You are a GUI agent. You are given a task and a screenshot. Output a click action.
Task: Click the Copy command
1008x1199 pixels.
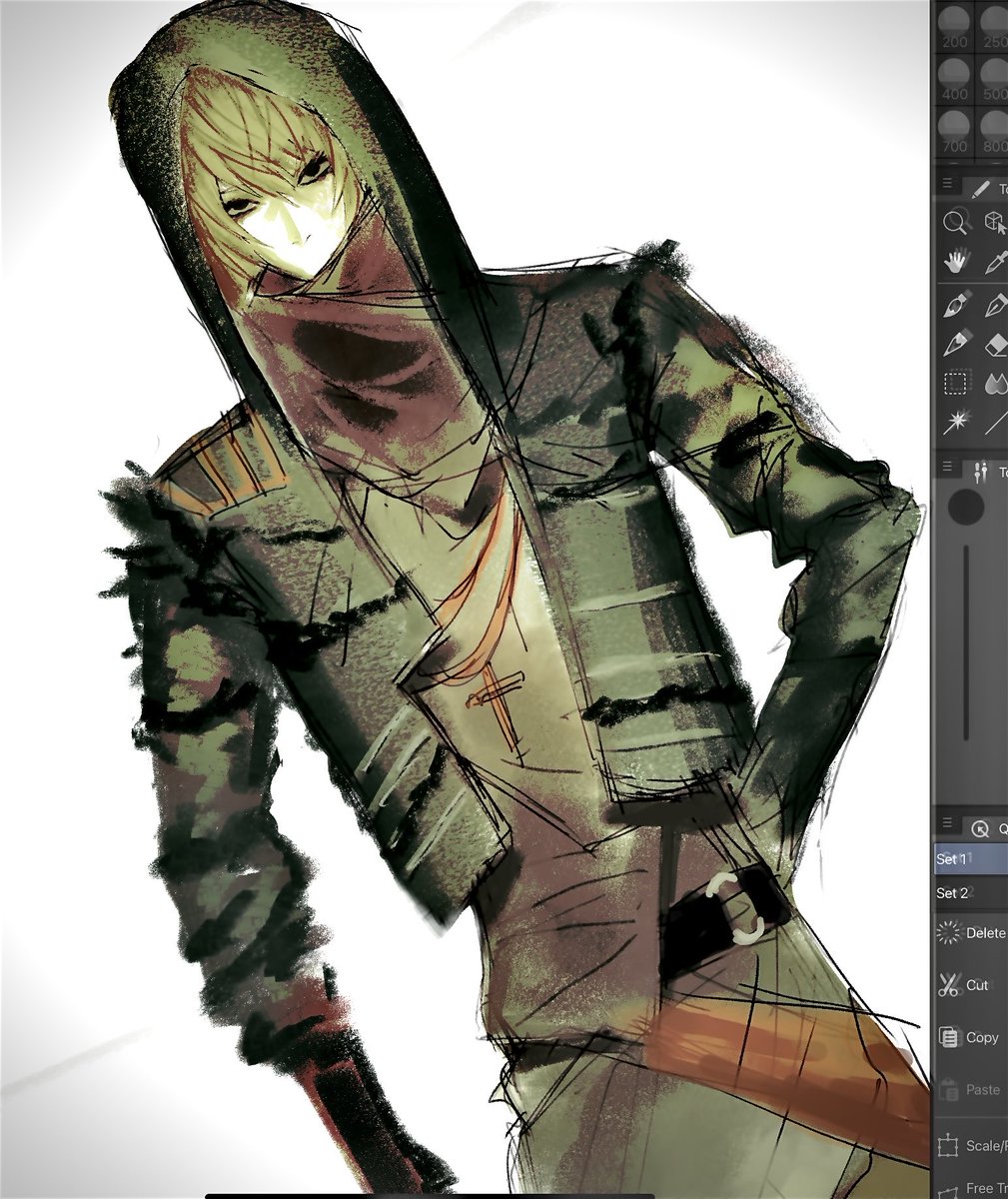971,1037
